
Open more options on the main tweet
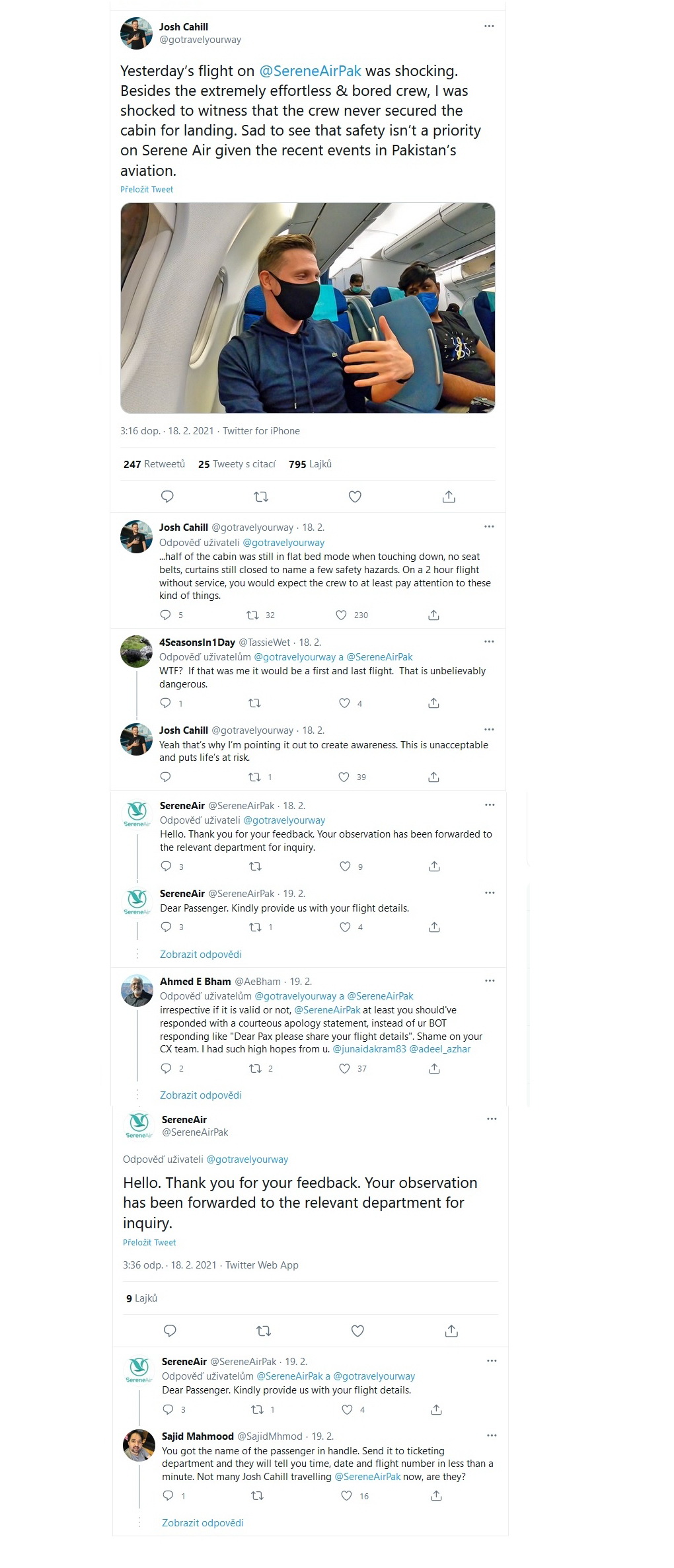click(489, 26)
